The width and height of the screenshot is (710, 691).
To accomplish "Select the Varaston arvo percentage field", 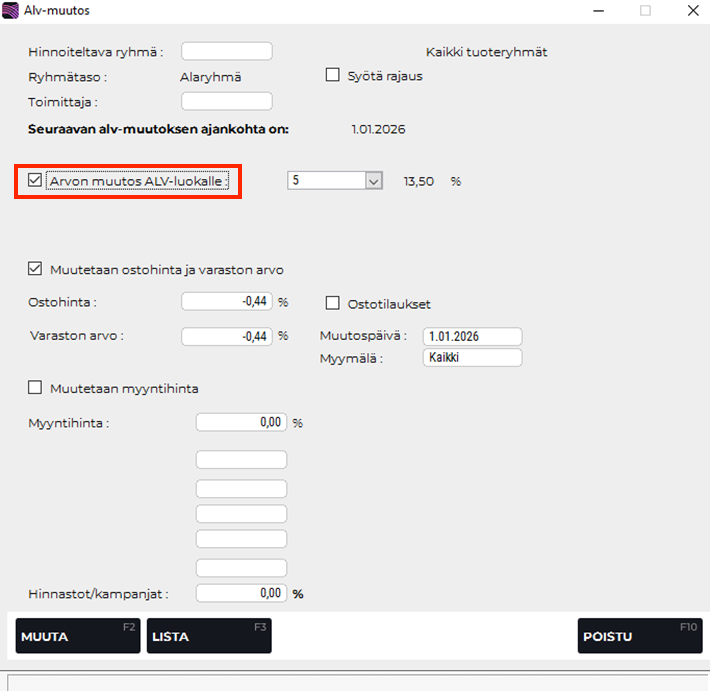I will click(227, 336).
